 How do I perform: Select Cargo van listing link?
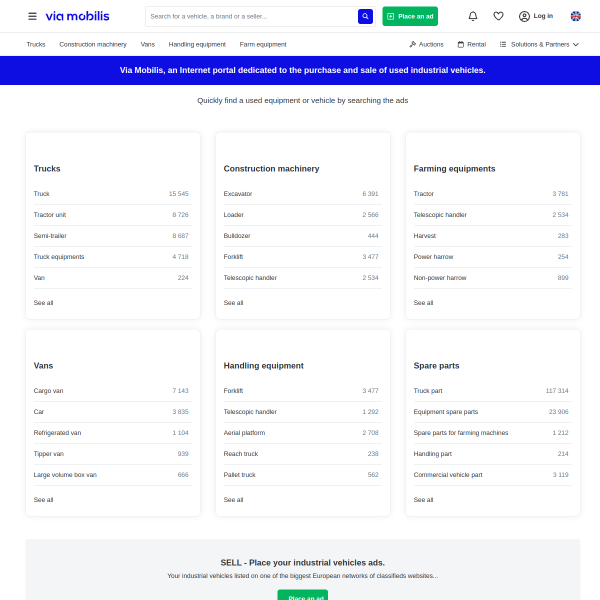[48, 391]
